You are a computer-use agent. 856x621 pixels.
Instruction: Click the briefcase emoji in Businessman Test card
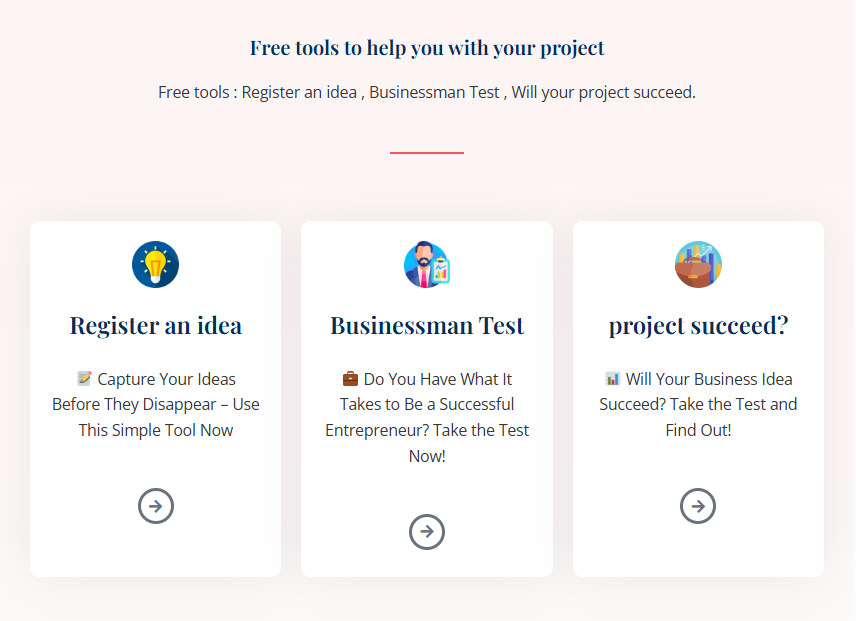click(350, 379)
